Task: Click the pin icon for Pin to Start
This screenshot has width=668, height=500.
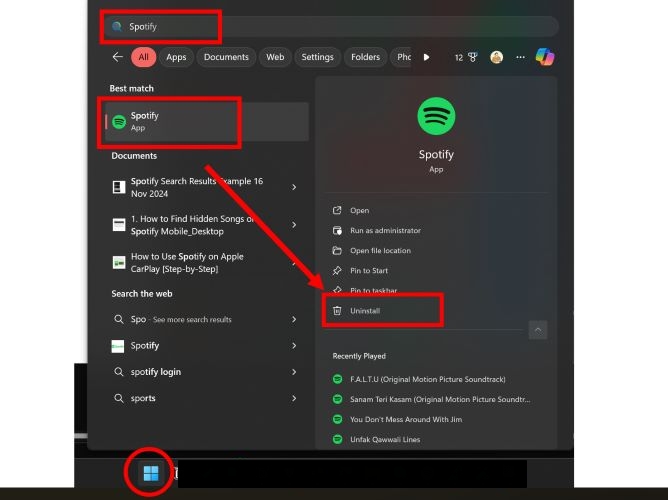Action: click(337, 270)
